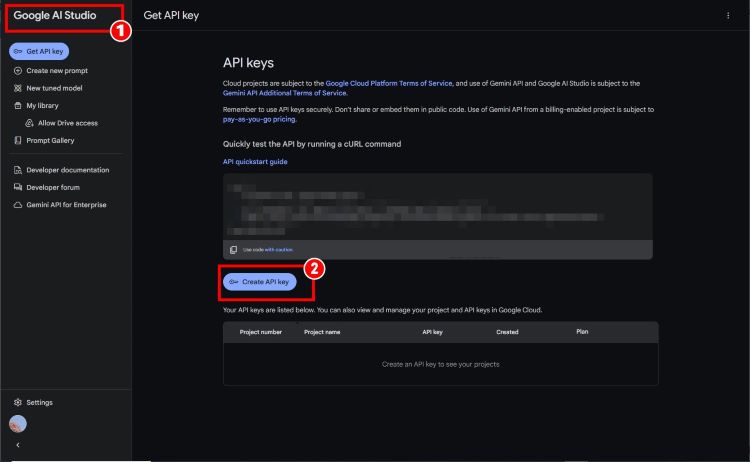The width and height of the screenshot is (750, 462).
Task: Click the key icon in Get API key sidebar button
Action: click(18, 51)
